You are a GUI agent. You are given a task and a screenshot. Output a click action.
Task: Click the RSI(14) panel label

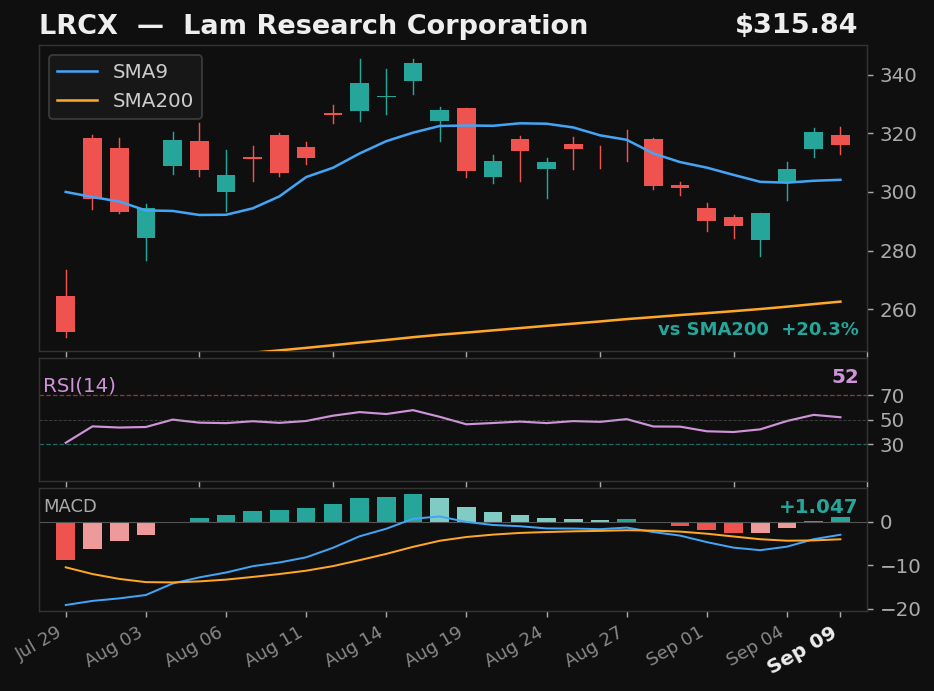(x=79, y=385)
